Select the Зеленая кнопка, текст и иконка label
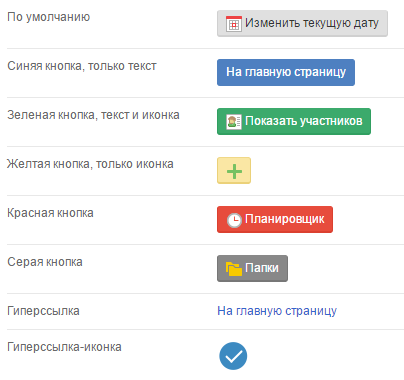Image resolution: width=404 pixels, height=380 pixels. coord(93,115)
